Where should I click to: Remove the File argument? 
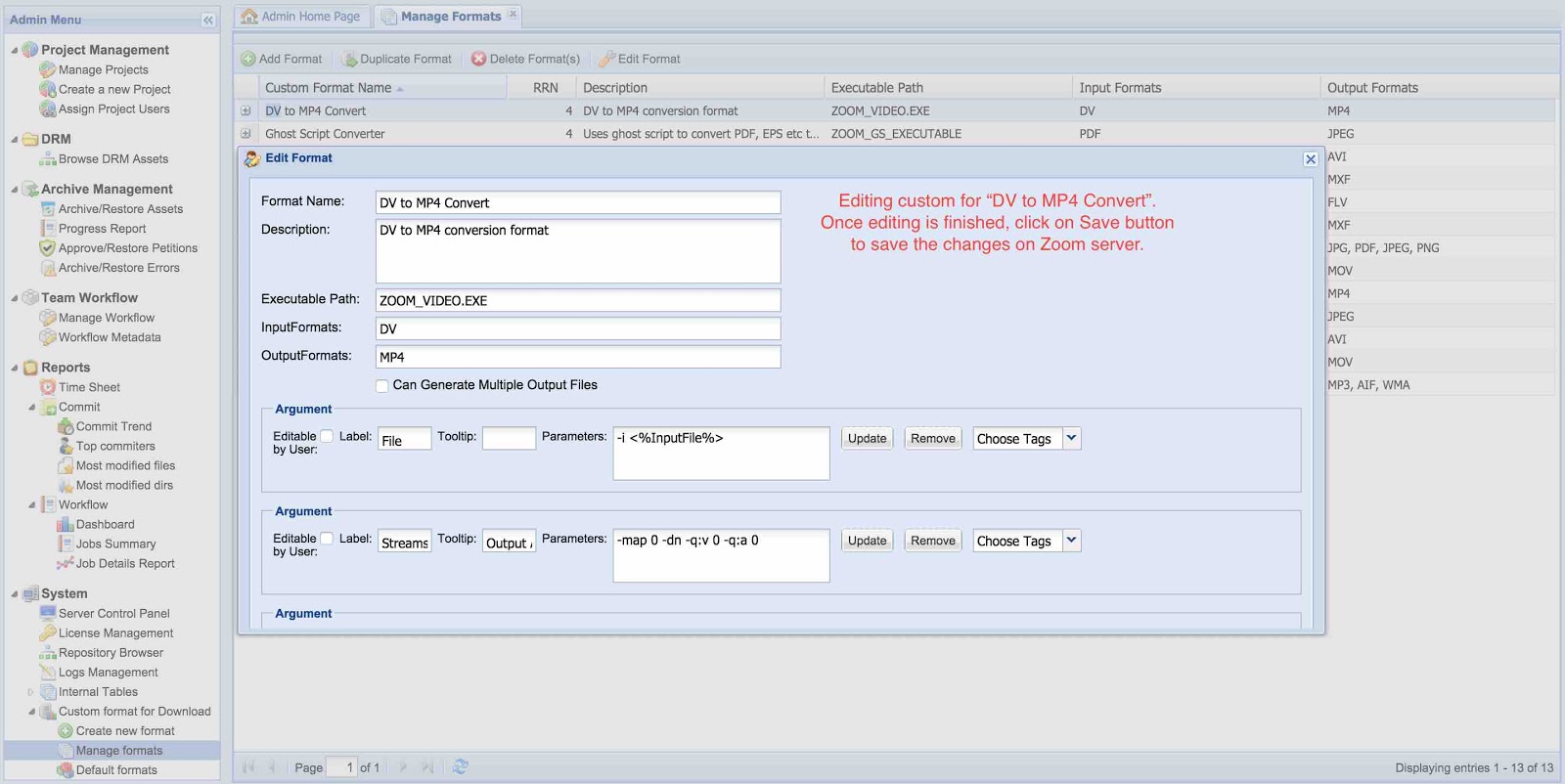pyautogui.click(x=933, y=438)
